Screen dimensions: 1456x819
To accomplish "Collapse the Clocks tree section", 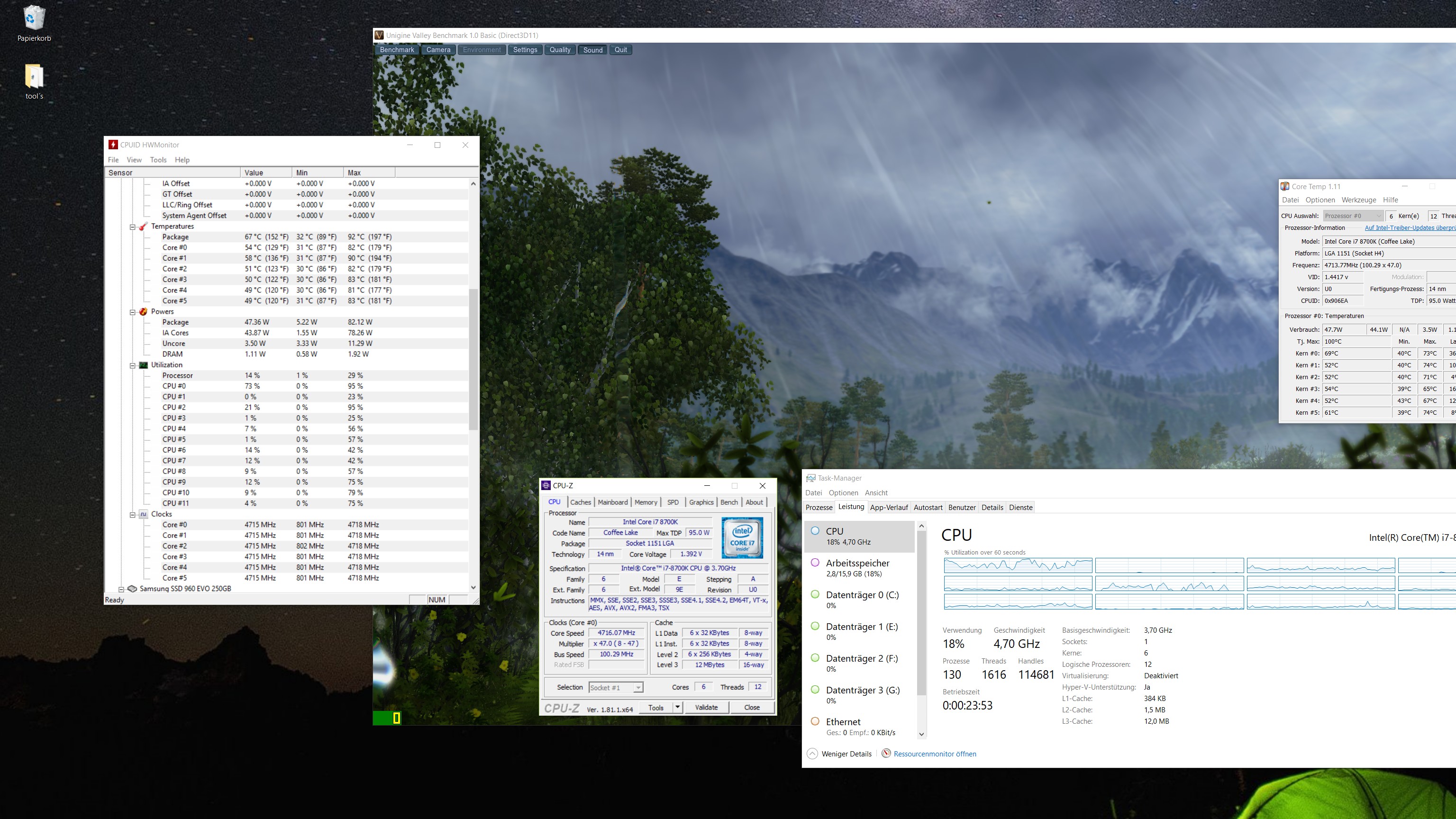I will pyautogui.click(x=133, y=514).
